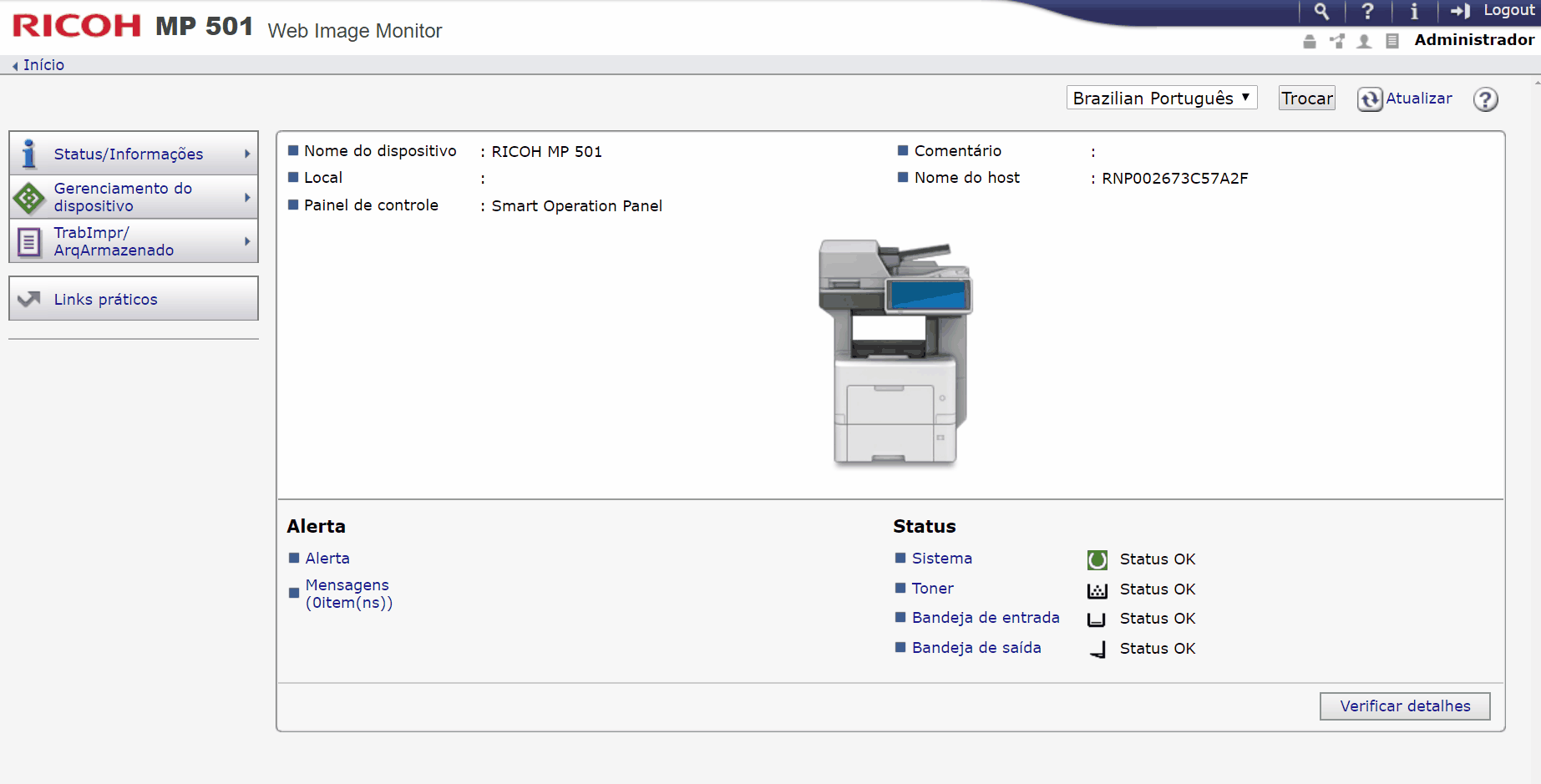
Task: Open the Mensagens (0item(ns)) link
Action: 347,594
